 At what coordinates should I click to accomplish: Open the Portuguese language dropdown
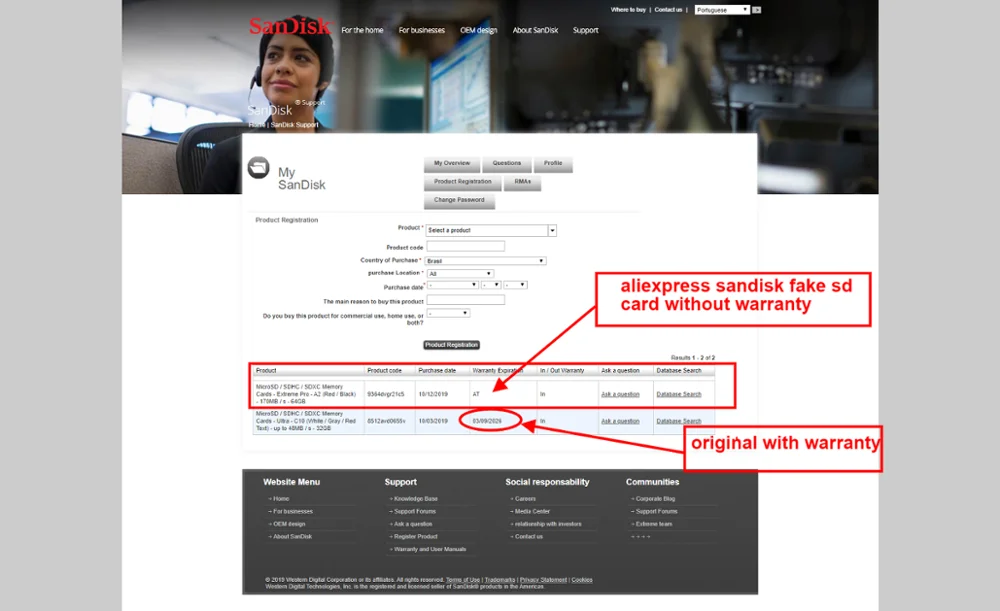722,10
